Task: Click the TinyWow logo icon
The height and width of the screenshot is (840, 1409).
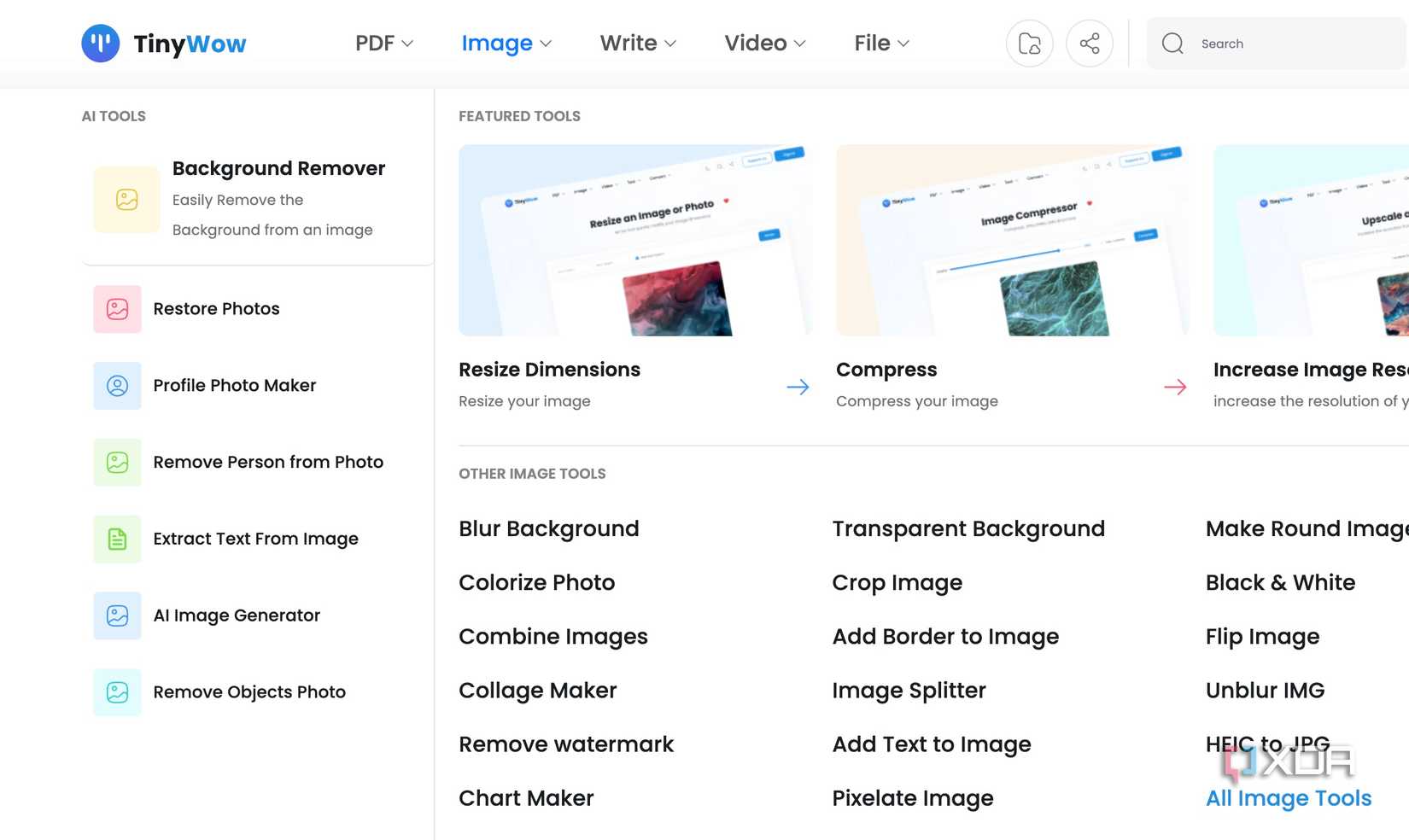Action: [x=101, y=44]
